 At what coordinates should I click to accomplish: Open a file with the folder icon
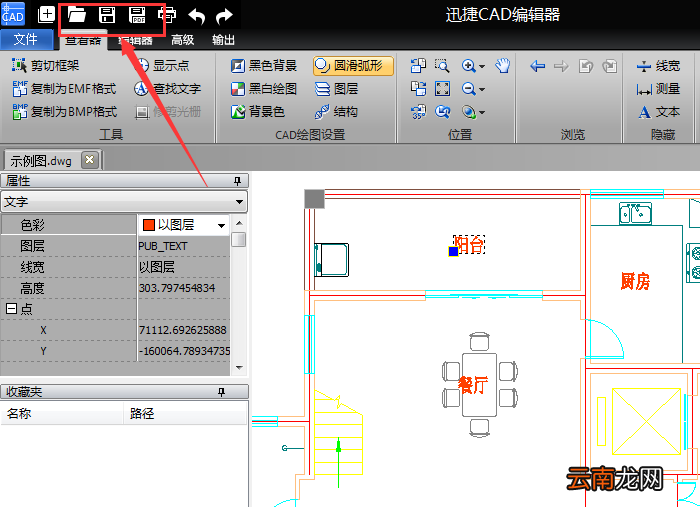pyautogui.click(x=76, y=15)
